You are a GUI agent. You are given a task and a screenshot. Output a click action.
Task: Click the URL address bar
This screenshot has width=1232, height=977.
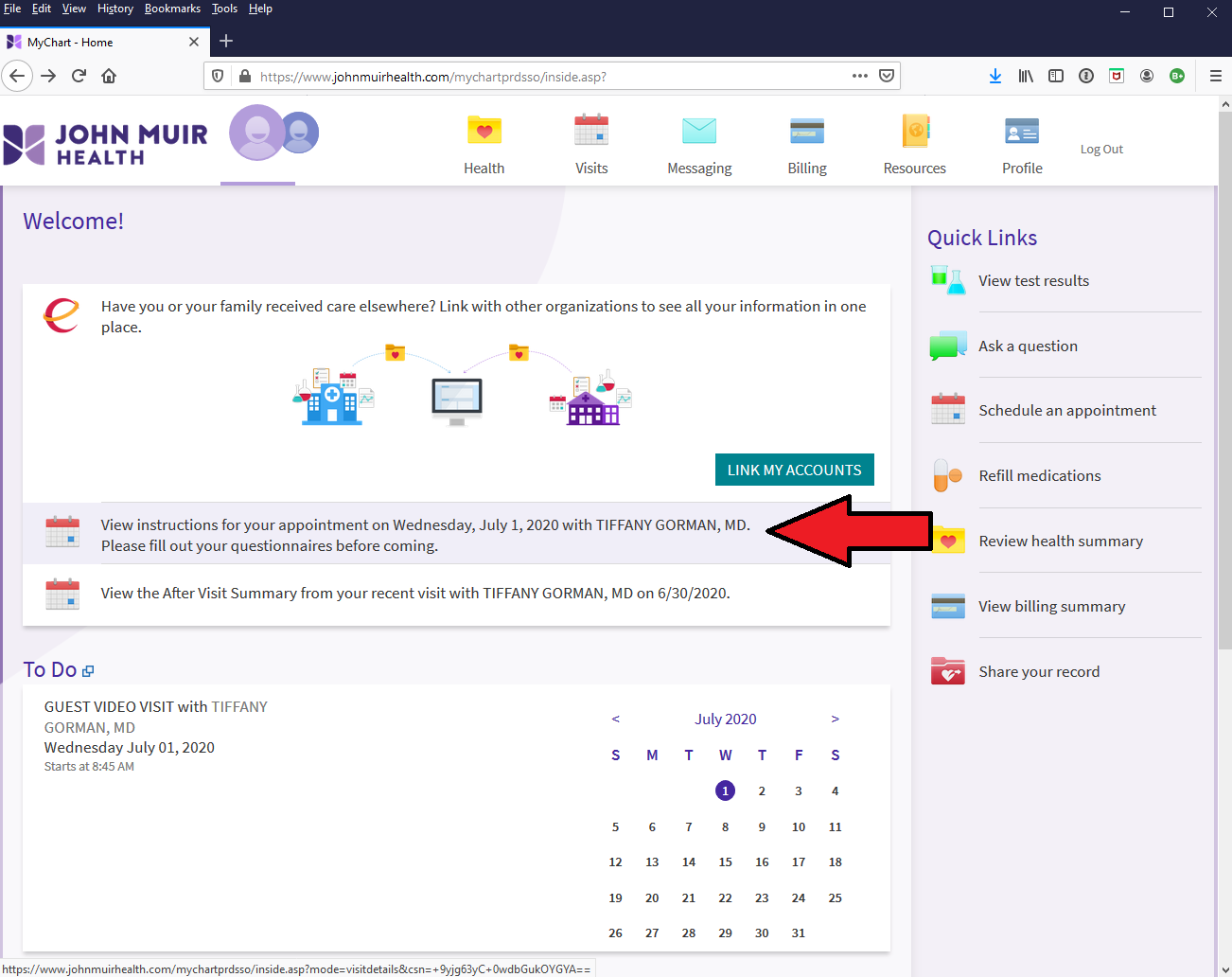(x=552, y=76)
